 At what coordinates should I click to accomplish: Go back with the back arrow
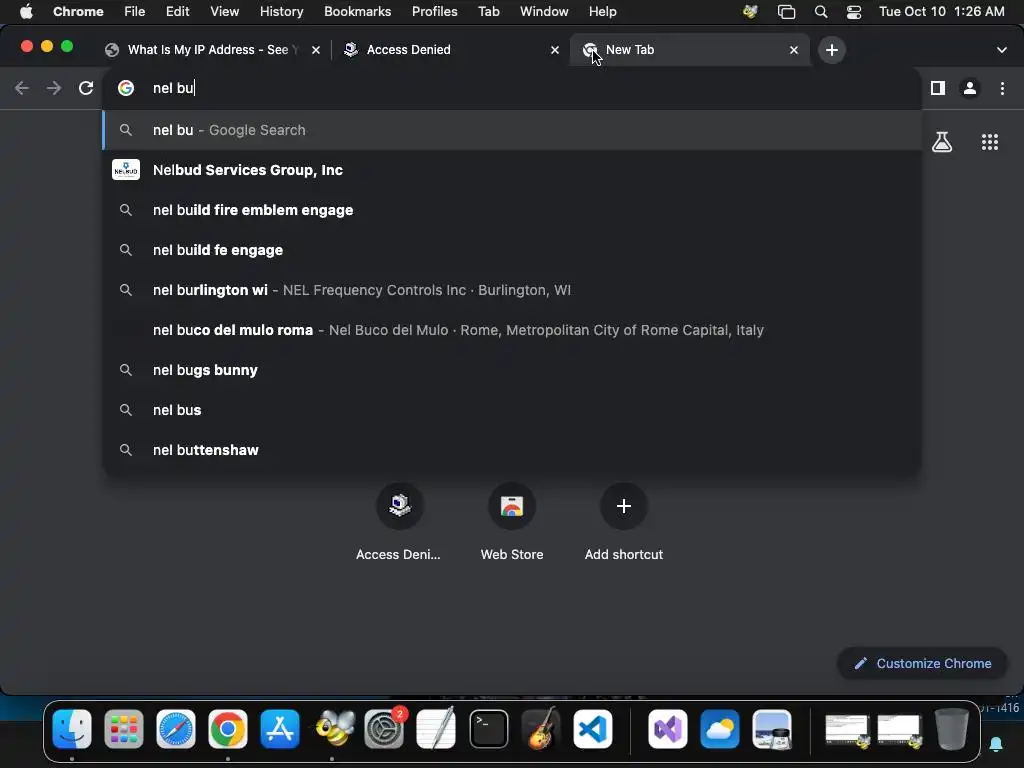coord(22,88)
